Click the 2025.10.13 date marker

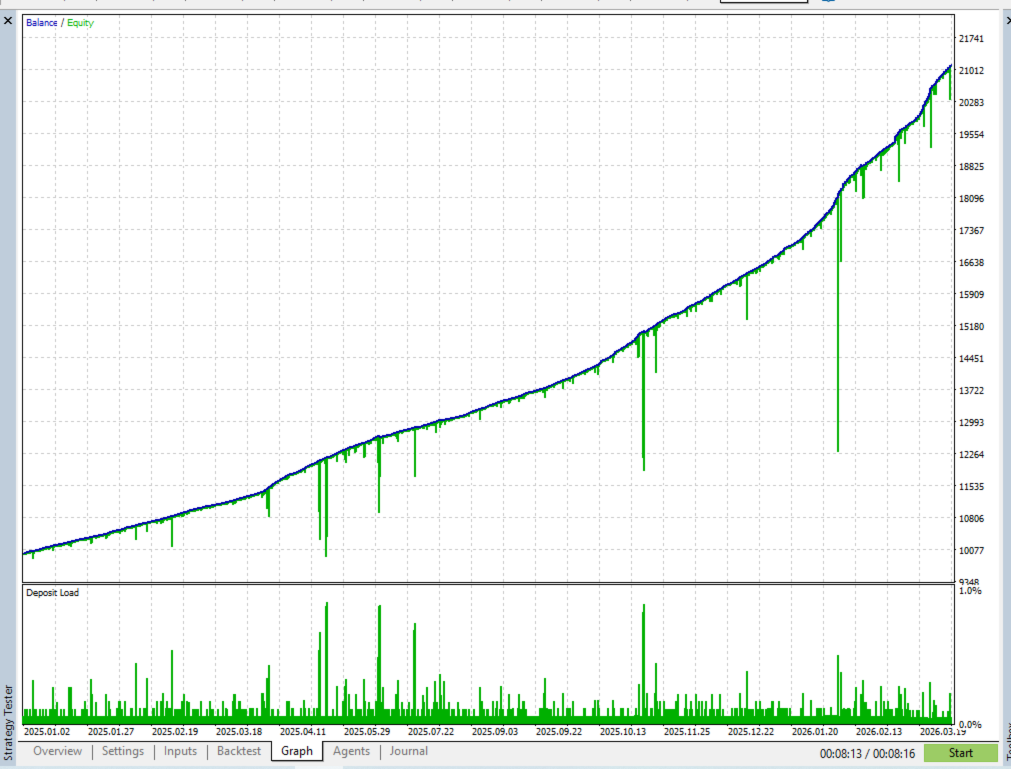click(x=622, y=732)
